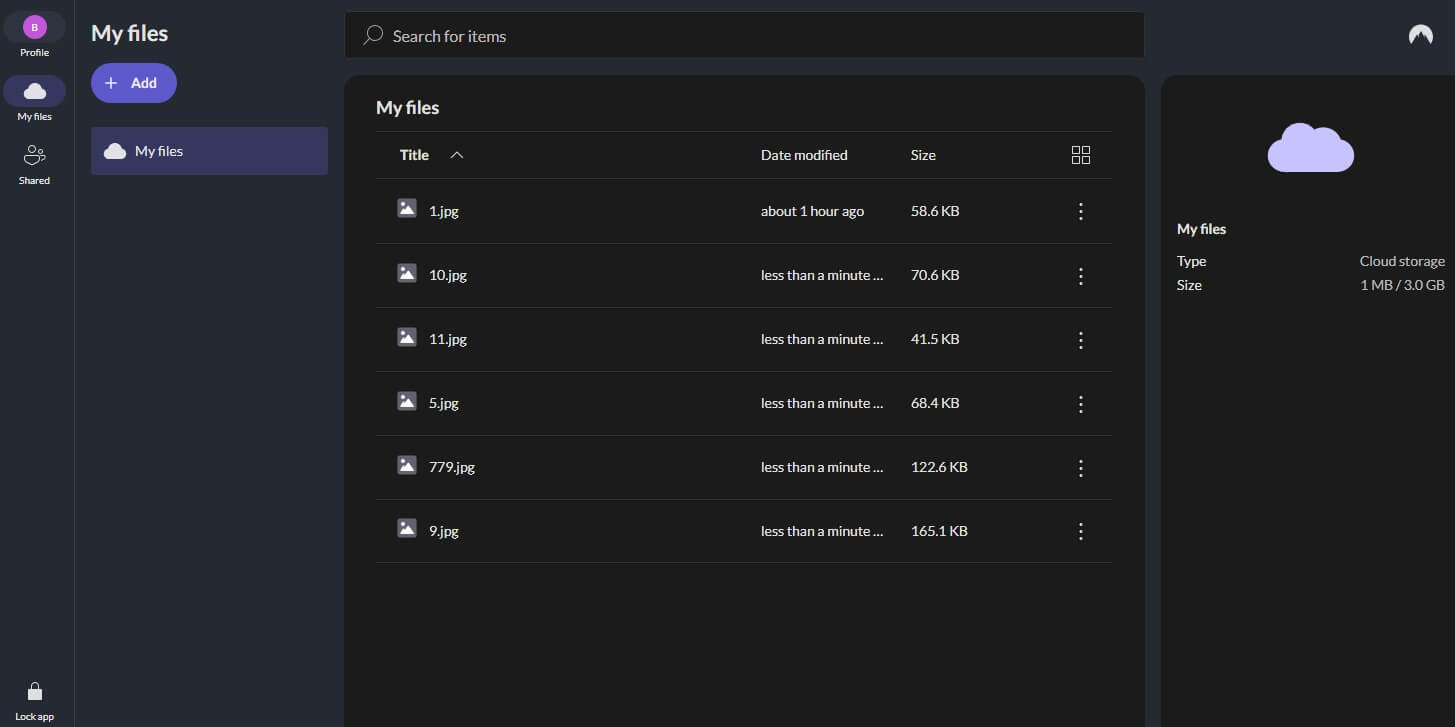Click the 41.5 KB size value

click(x=935, y=339)
